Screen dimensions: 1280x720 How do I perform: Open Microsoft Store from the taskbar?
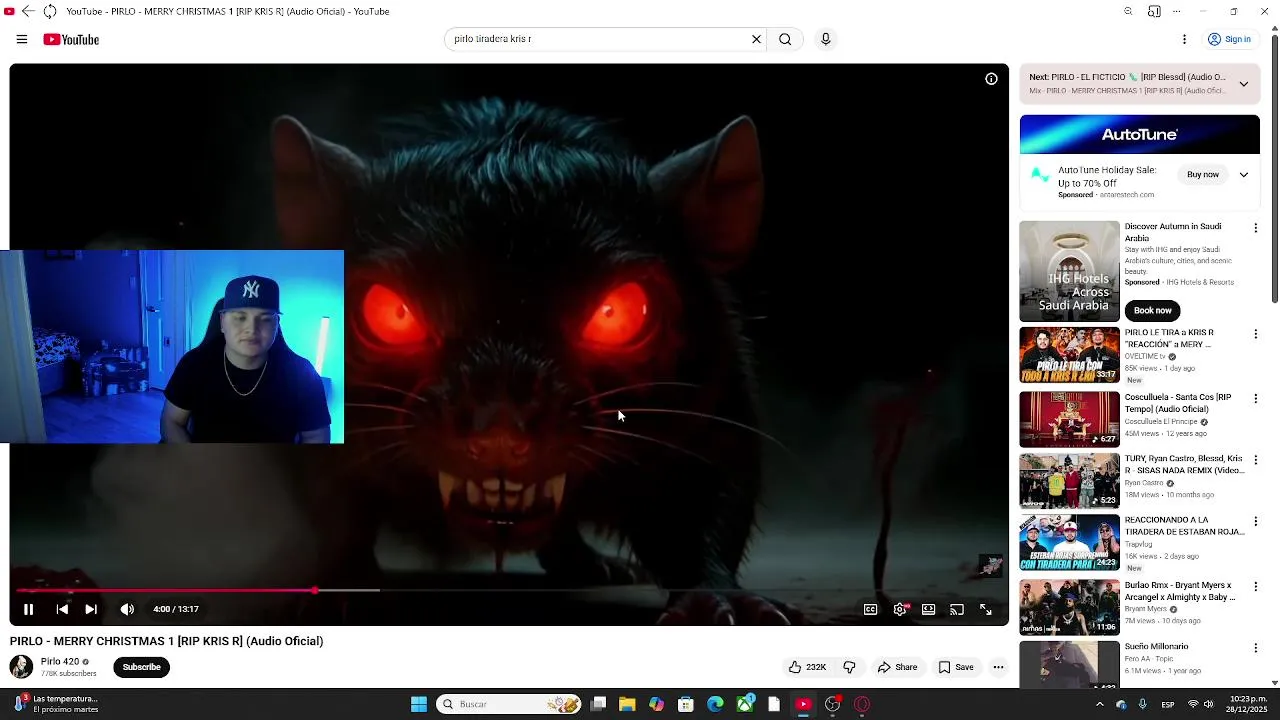pyautogui.click(x=686, y=704)
